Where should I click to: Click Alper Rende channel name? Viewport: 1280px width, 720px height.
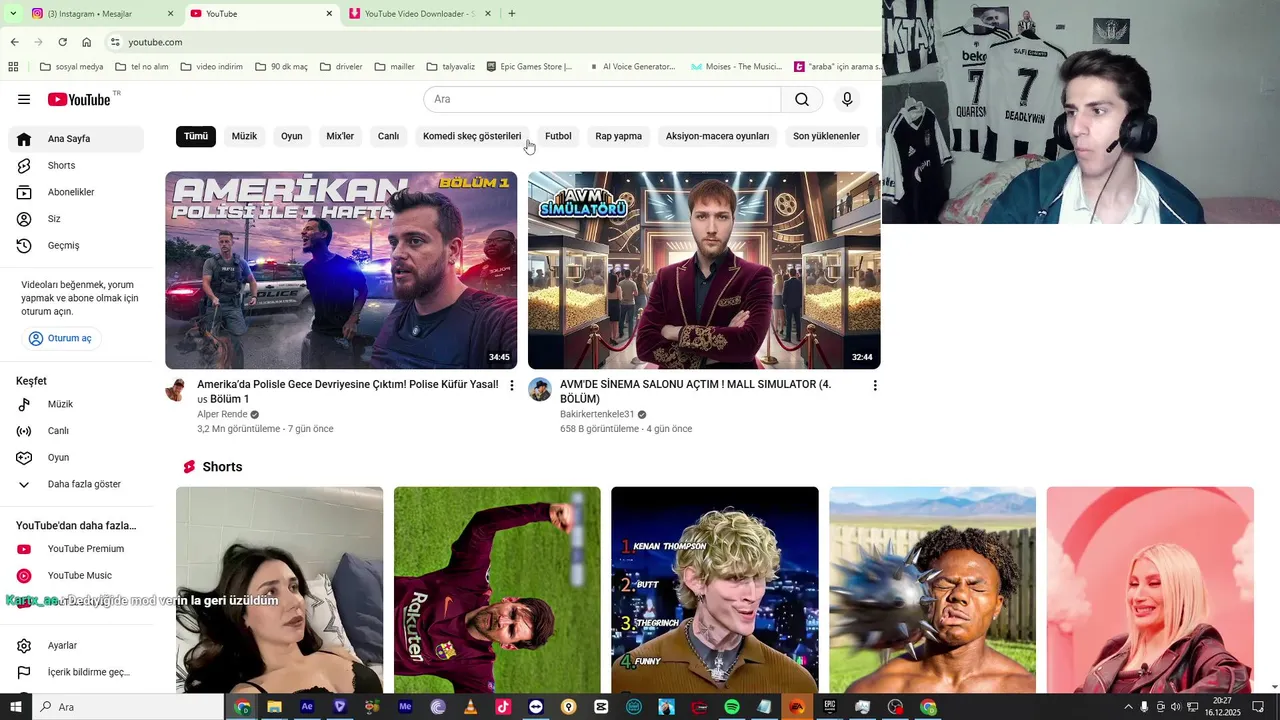coord(222,414)
